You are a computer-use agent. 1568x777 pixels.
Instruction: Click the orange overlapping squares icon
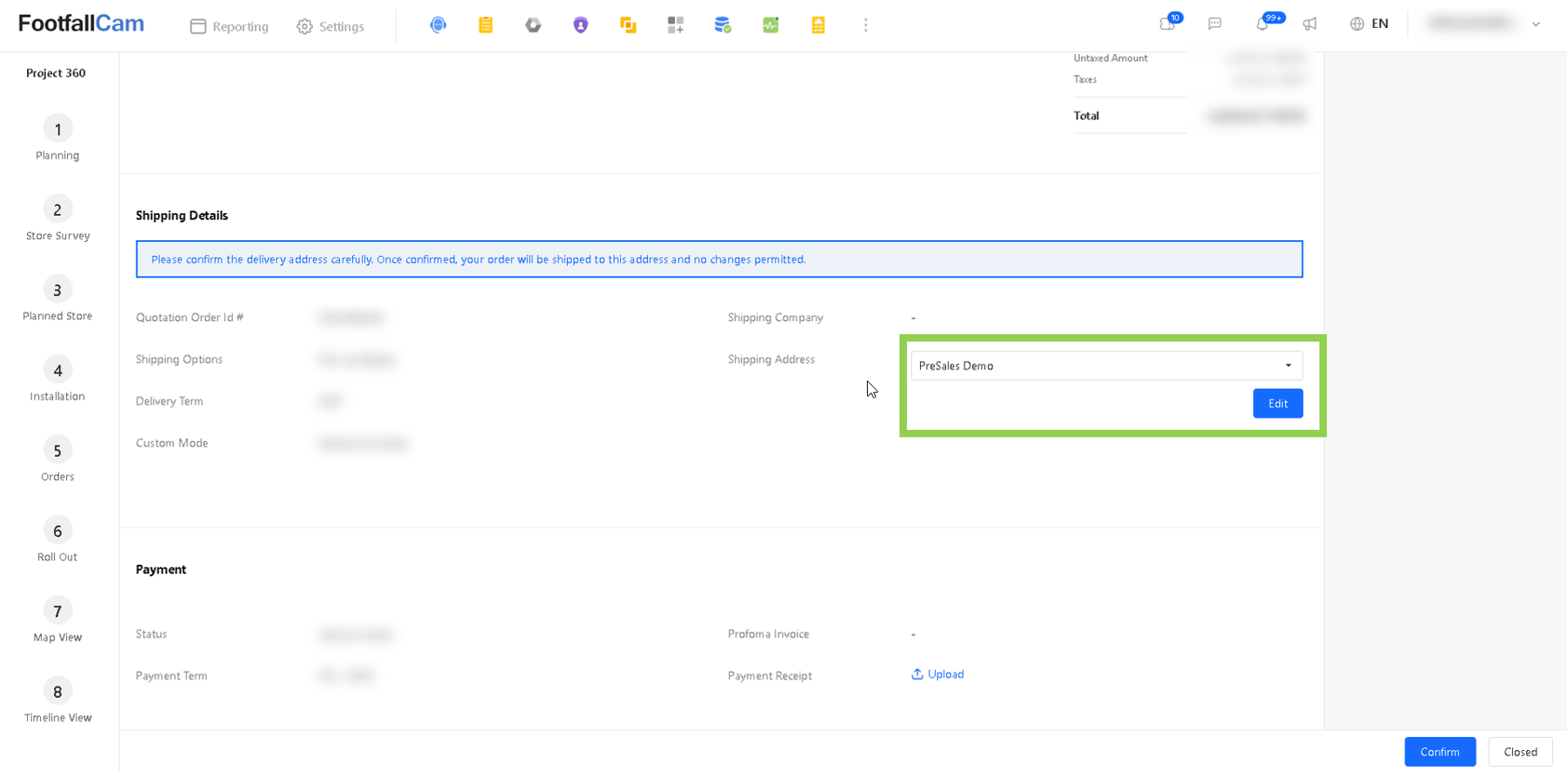628,25
